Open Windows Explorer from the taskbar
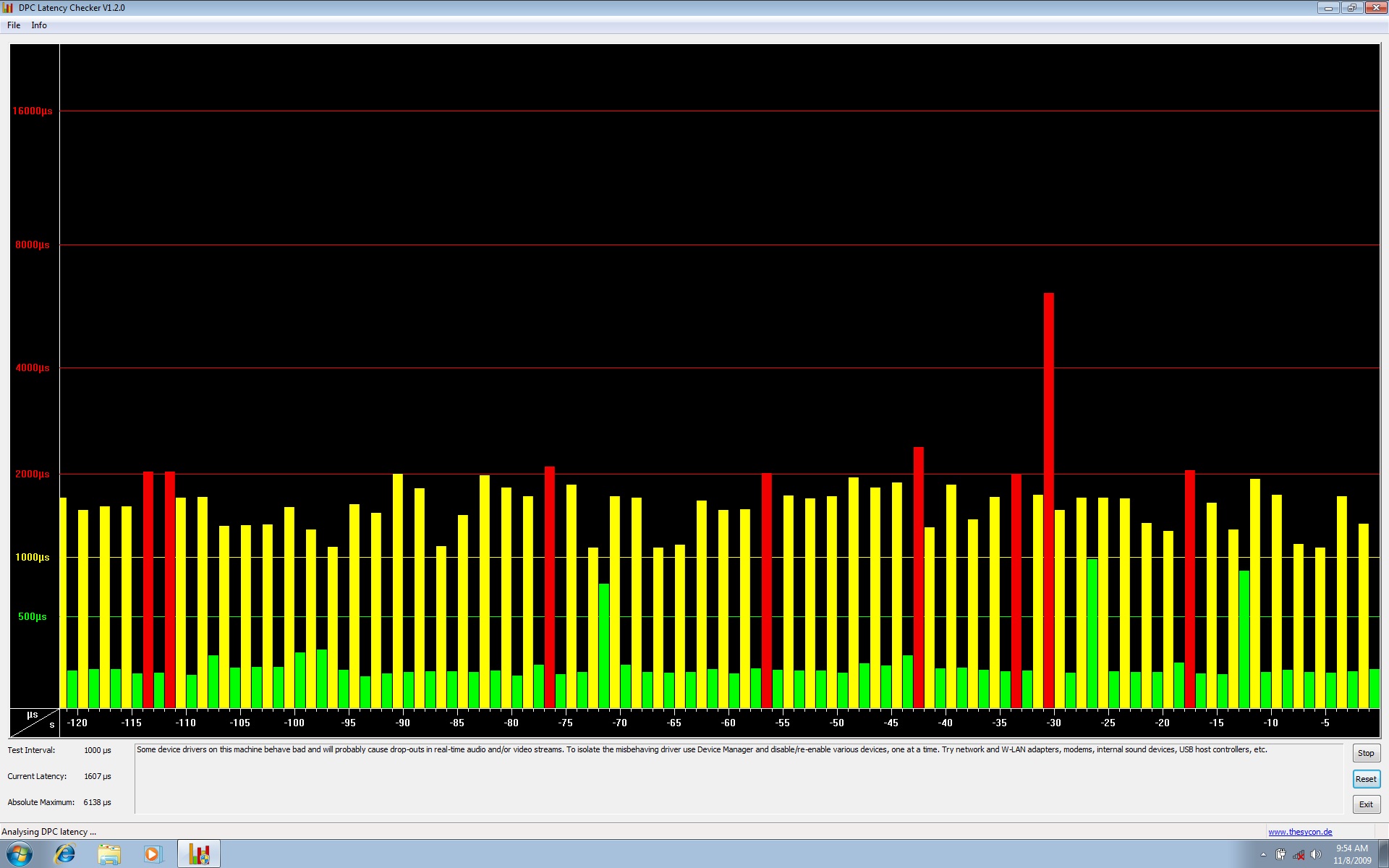 pyautogui.click(x=109, y=854)
